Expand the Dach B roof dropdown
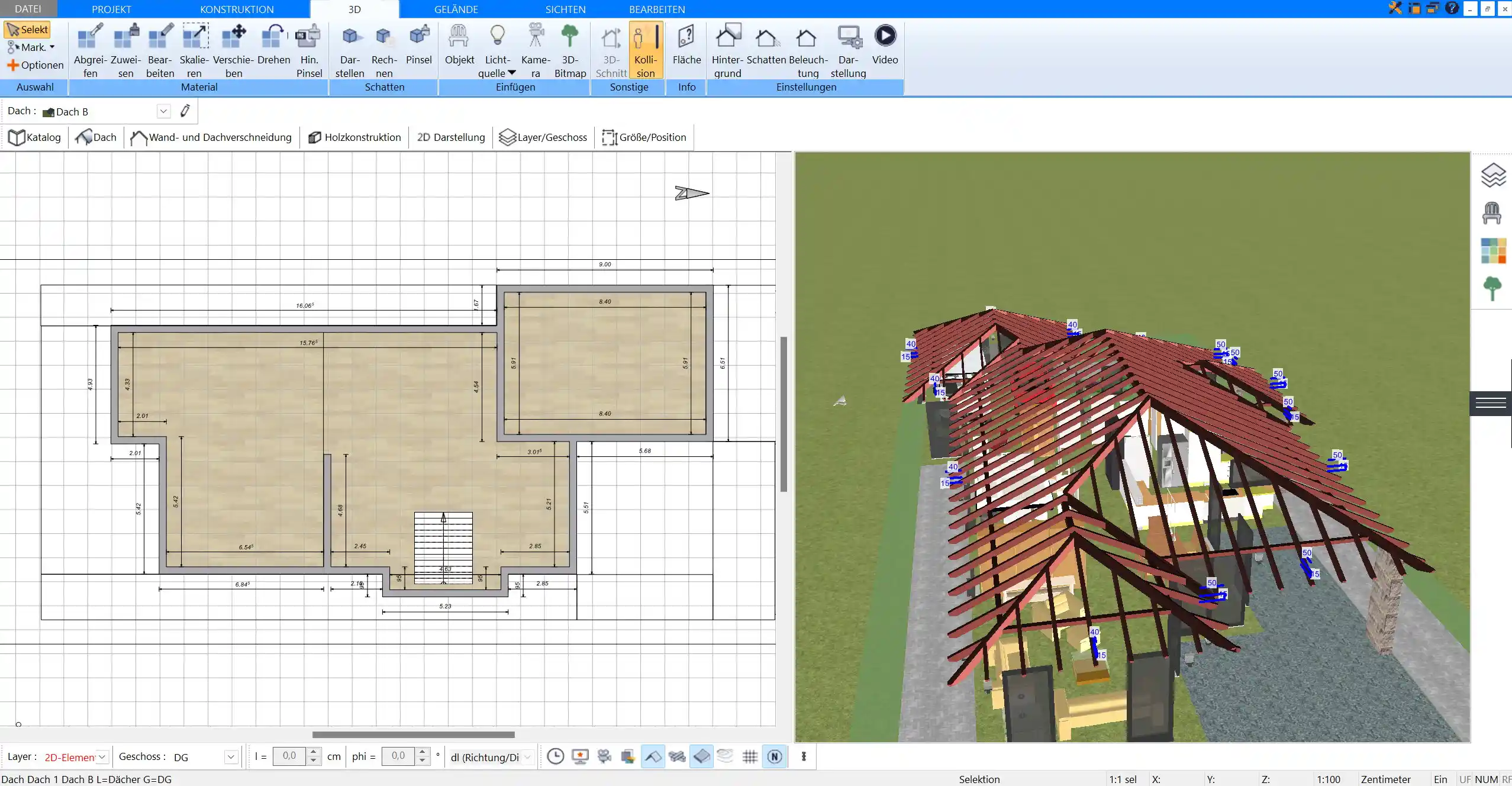This screenshot has height=786, width=1512. pyautogui.click(x=163, y=111)
